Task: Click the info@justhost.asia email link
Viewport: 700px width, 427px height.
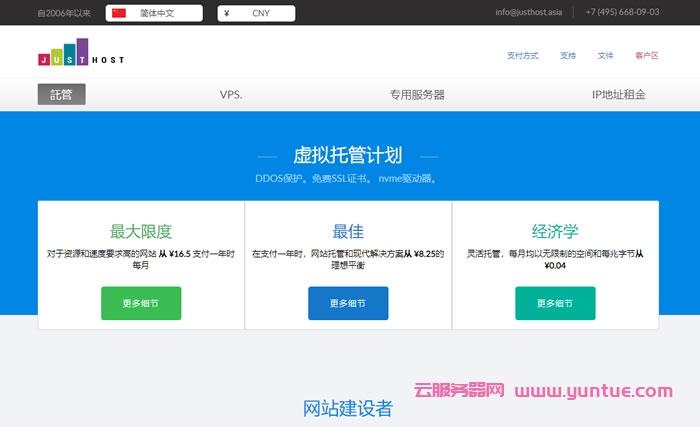Action: point(529,13)
